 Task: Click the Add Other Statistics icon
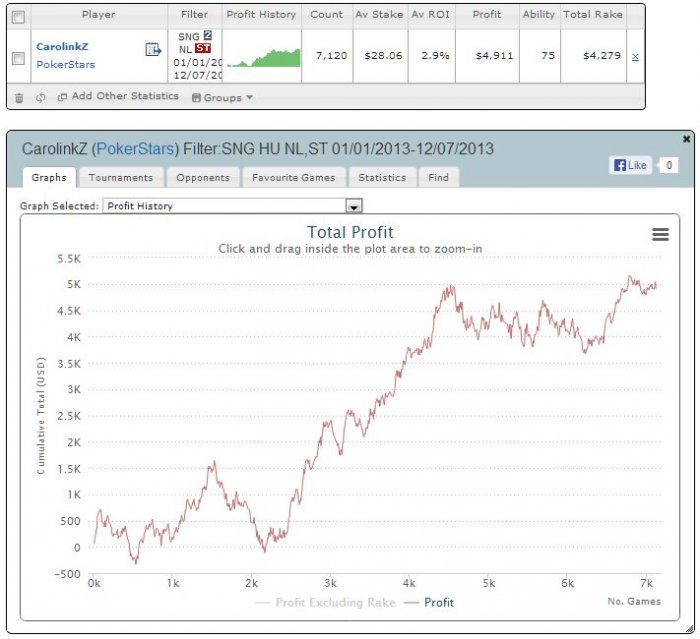[62, 97]
